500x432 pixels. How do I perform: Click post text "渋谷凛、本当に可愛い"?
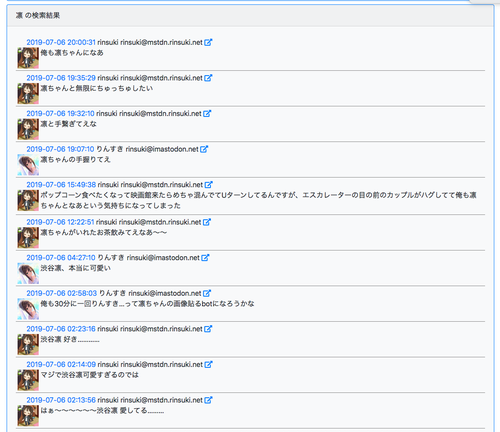tap(76, 268)
